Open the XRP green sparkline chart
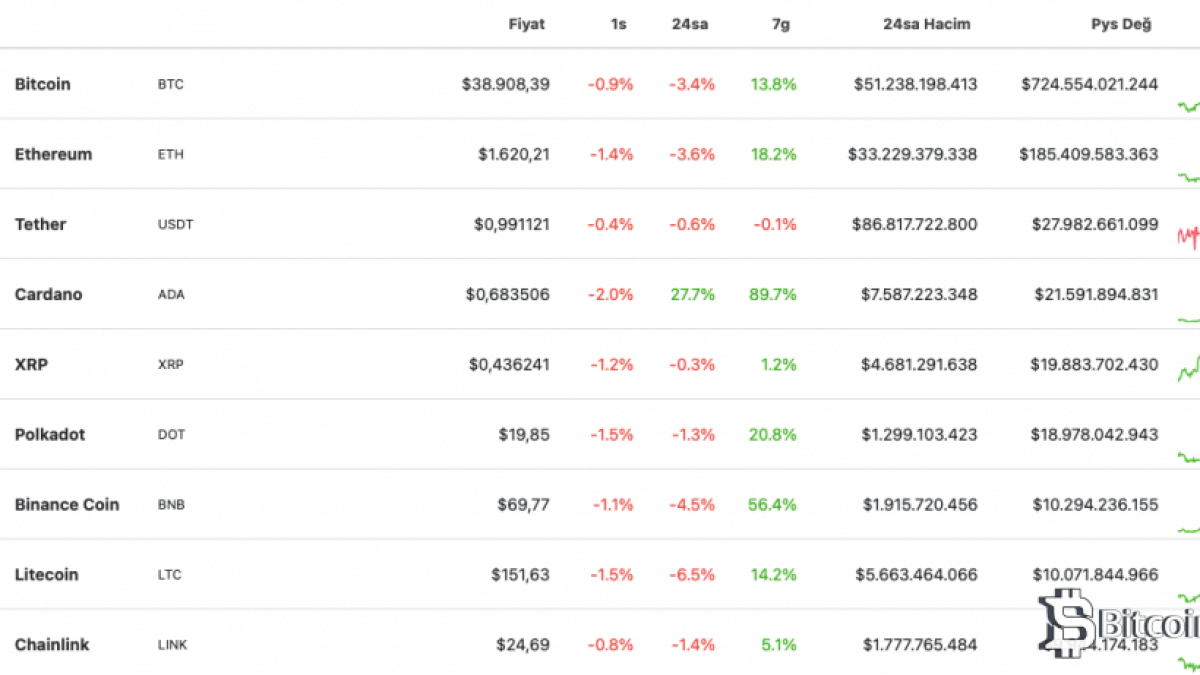 (x=1188, y=370)
